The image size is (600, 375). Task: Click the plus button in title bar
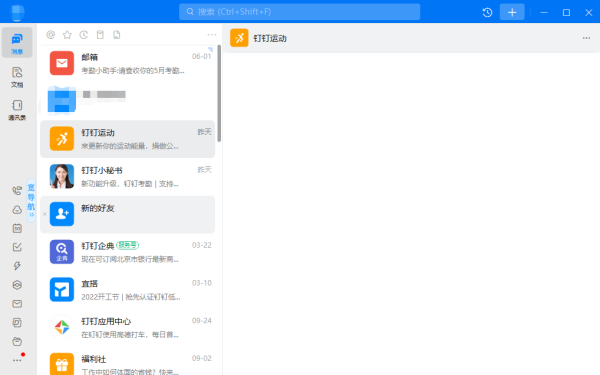[512, 12]
